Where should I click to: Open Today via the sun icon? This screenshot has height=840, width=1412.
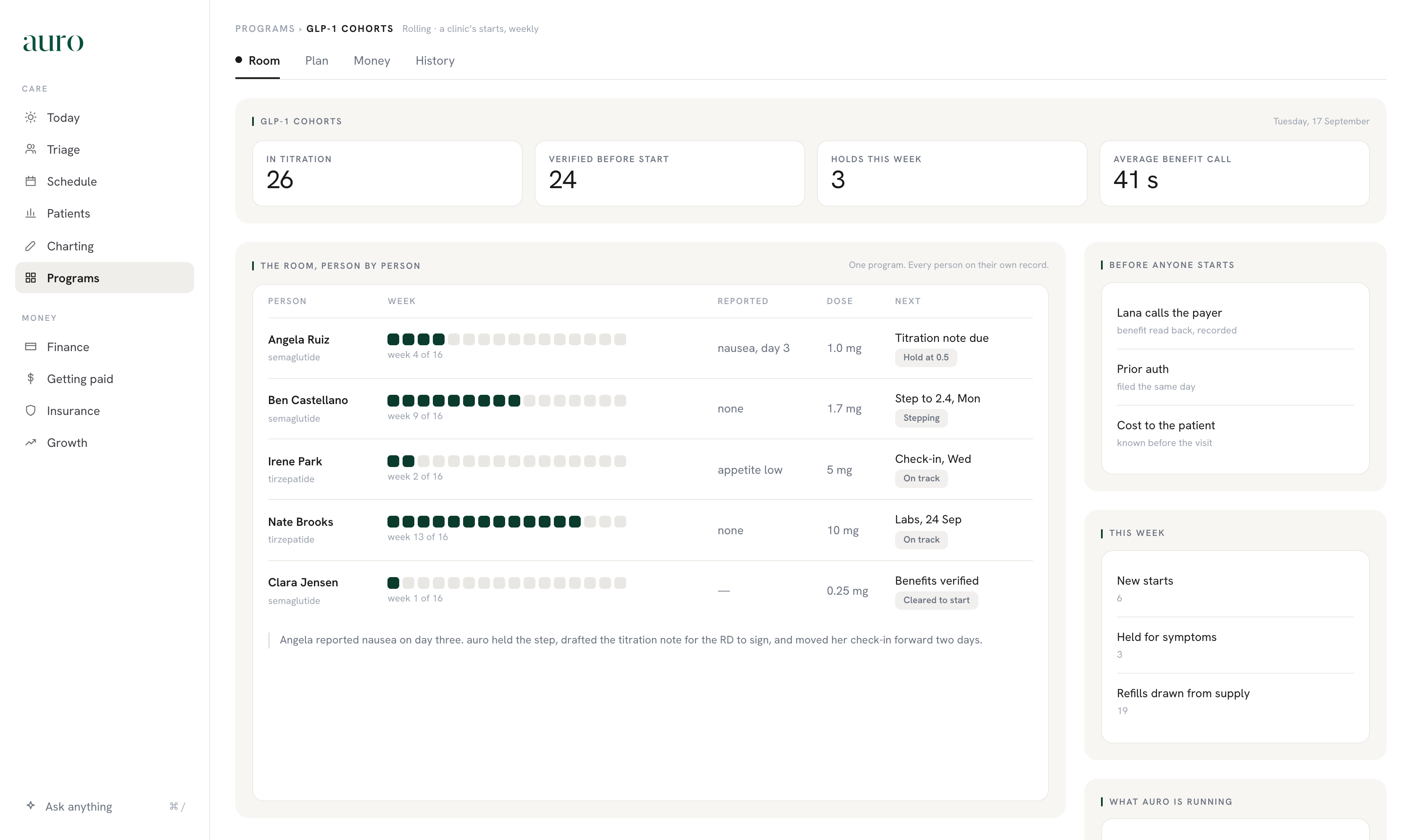point(31,117)
